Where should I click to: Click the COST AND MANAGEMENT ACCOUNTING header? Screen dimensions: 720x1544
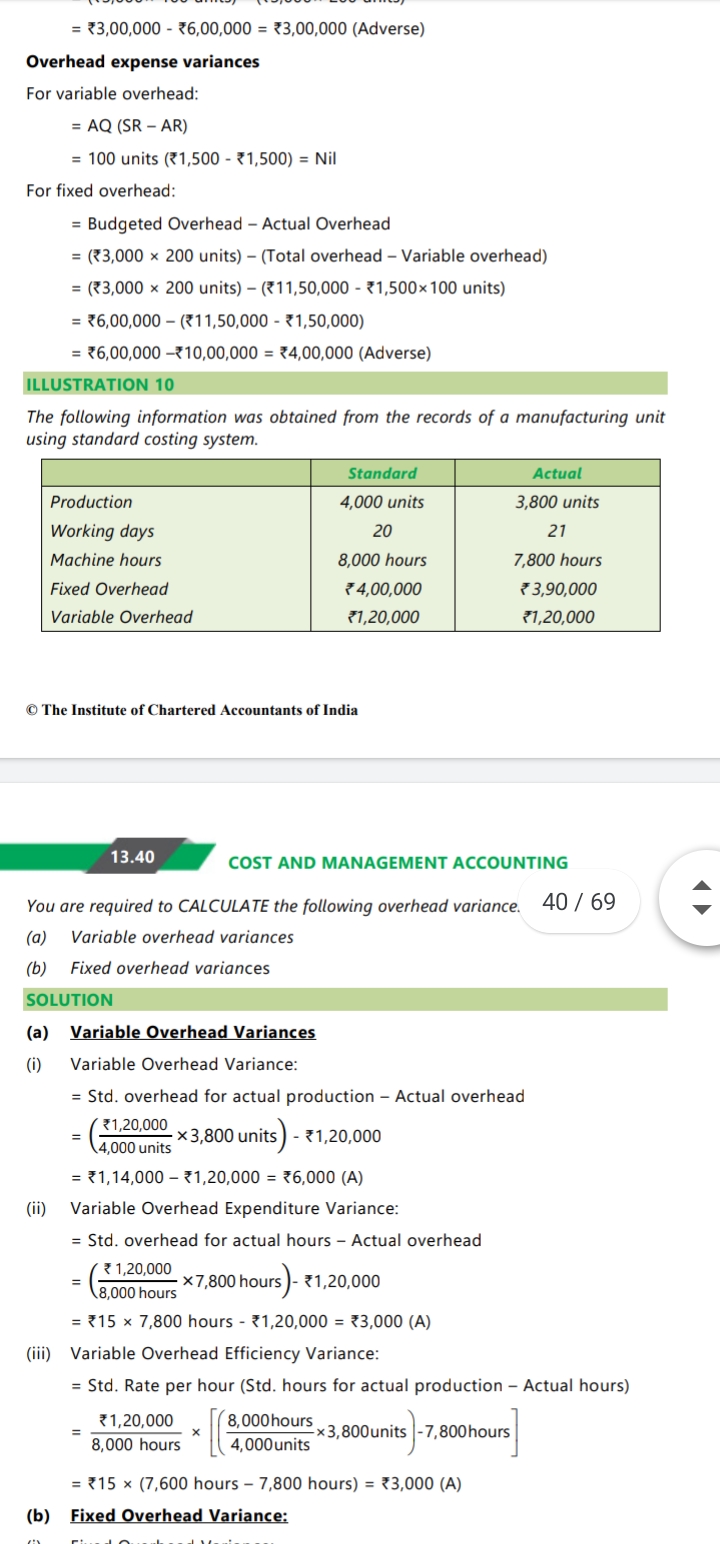pos(397,862)
